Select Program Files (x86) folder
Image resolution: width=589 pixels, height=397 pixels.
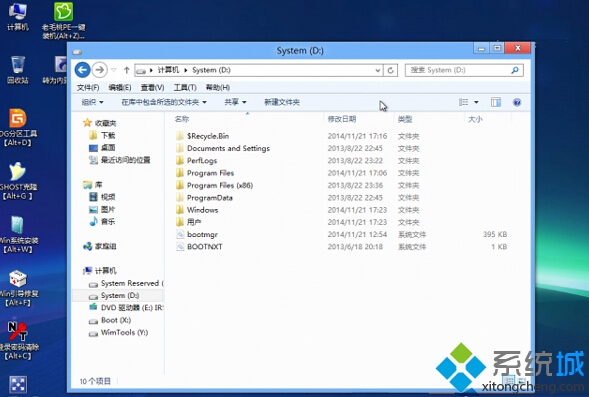220,186
